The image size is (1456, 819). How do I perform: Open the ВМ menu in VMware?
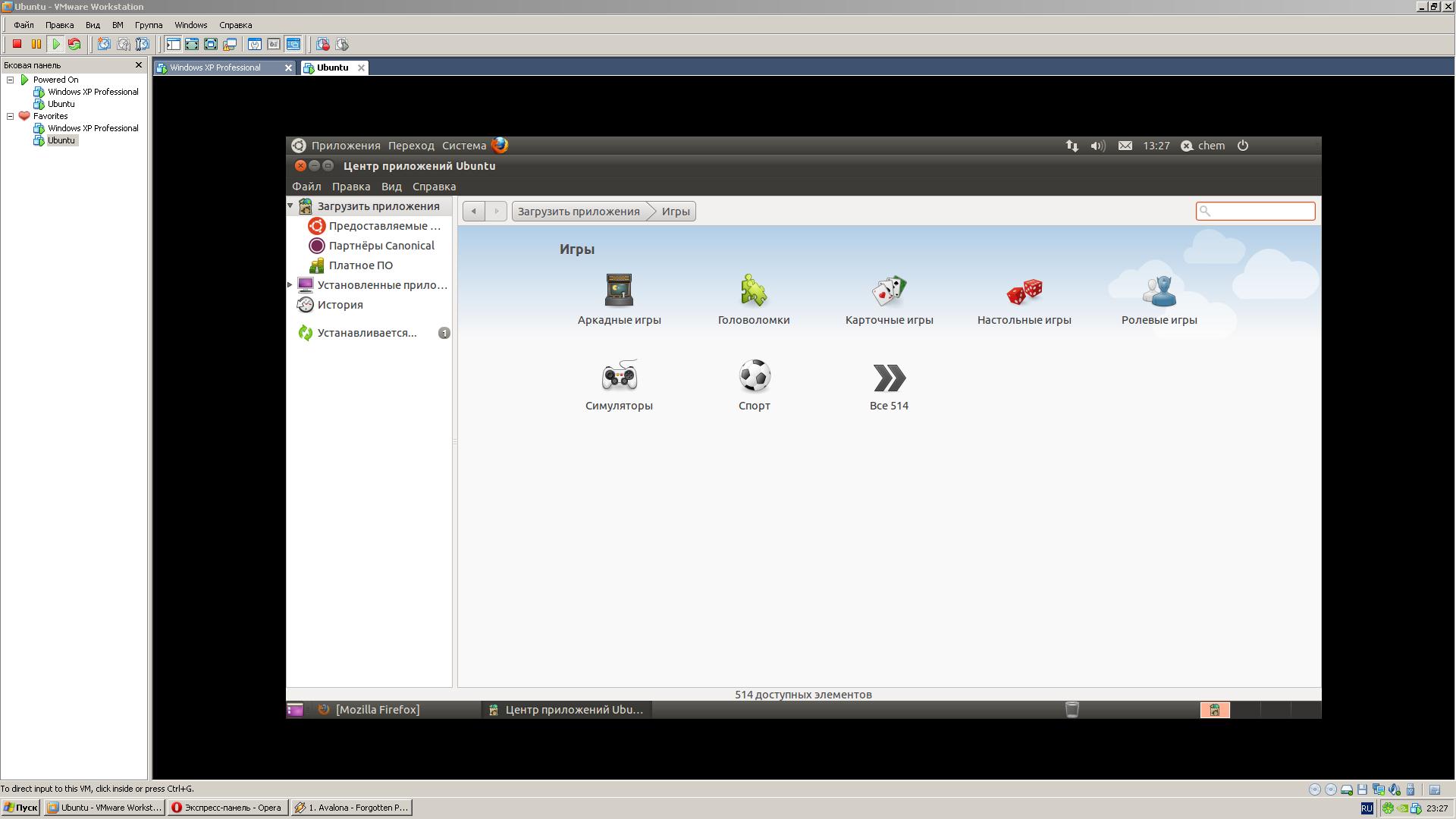(x=118, y=25)
